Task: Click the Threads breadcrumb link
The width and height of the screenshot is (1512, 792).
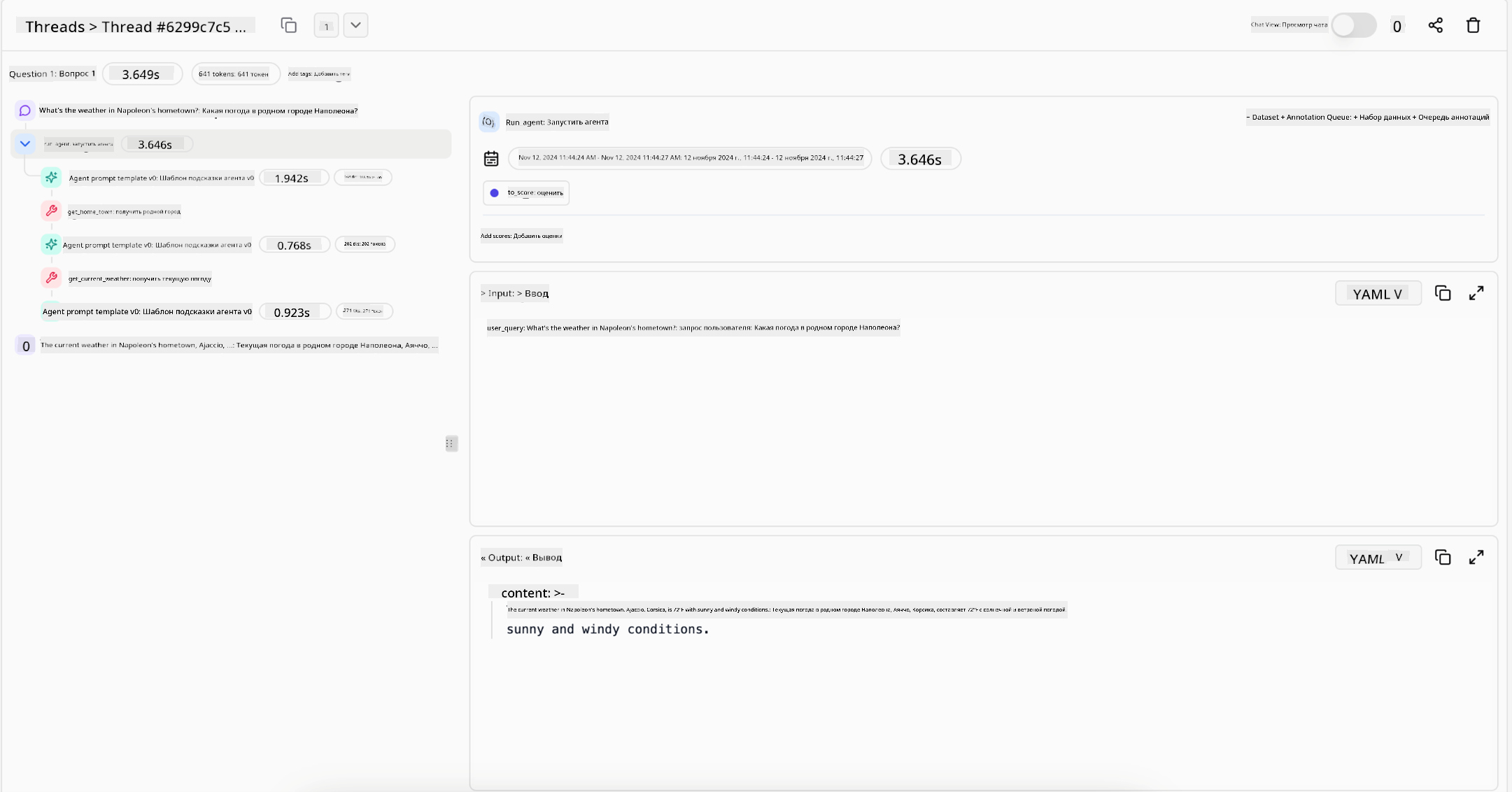Action: tap(55, 27)
